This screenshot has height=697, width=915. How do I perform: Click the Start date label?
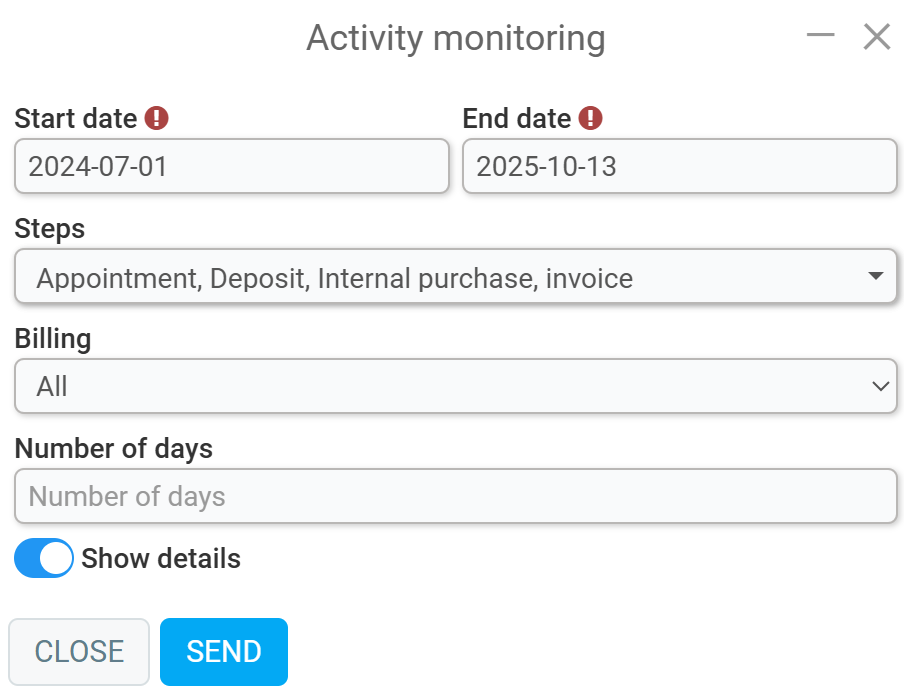(76, 118)
